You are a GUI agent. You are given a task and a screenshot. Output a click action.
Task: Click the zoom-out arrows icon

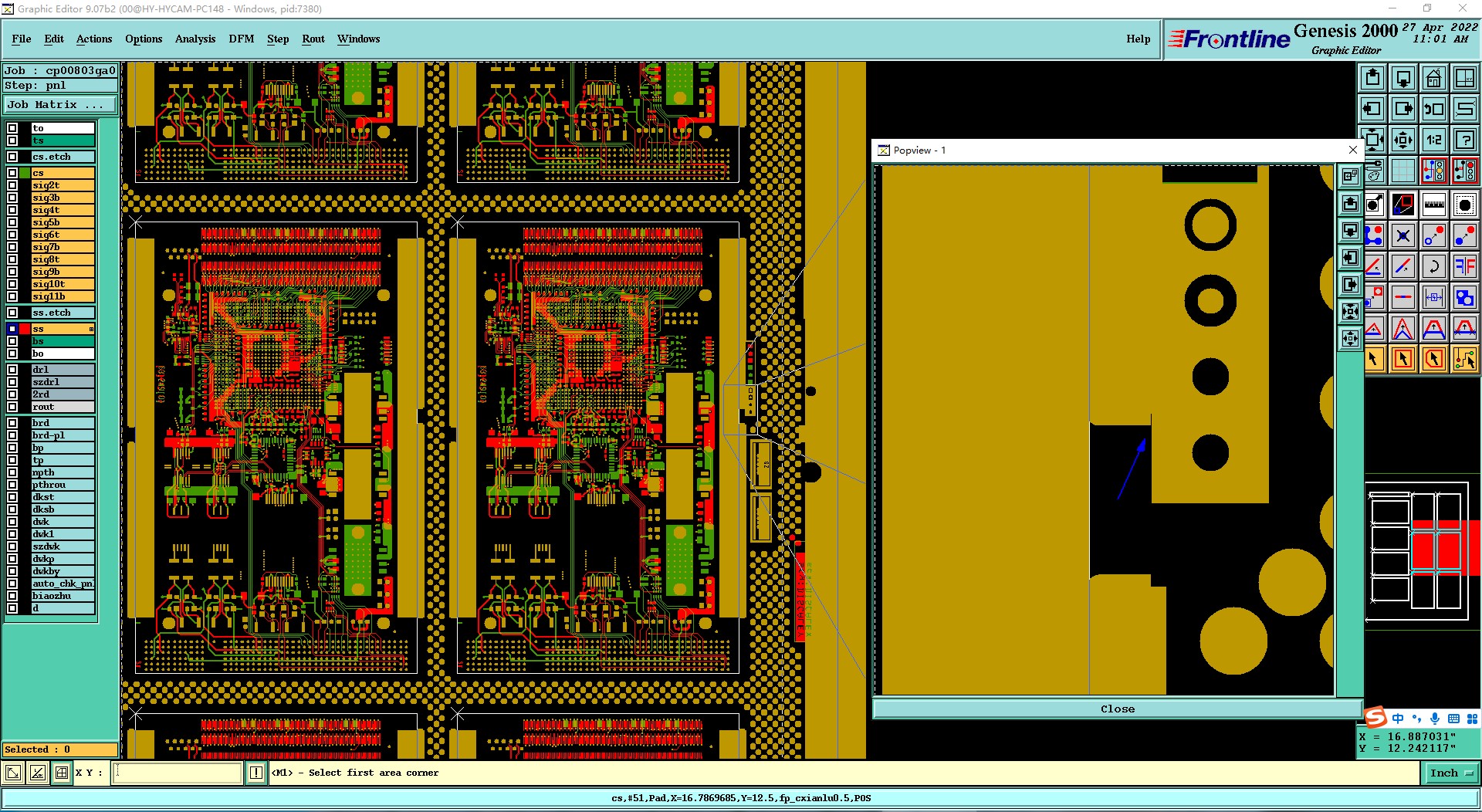pos(1403,140)
